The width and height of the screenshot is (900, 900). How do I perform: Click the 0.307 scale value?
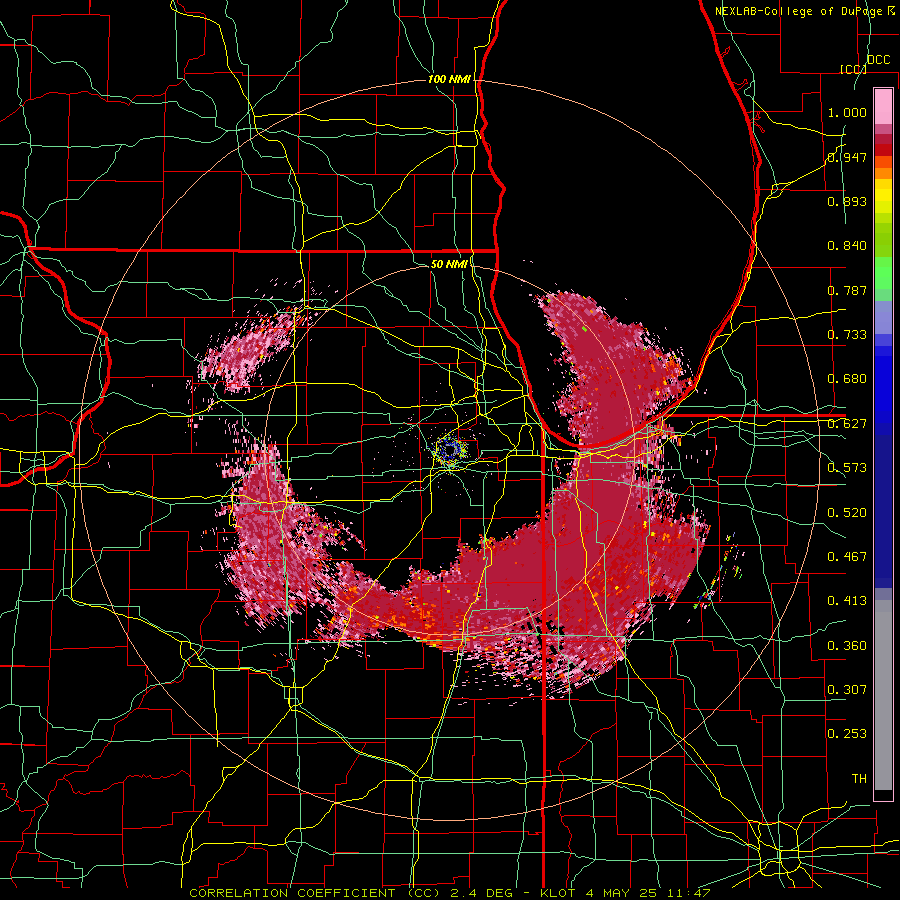click(x=847, y=690)
